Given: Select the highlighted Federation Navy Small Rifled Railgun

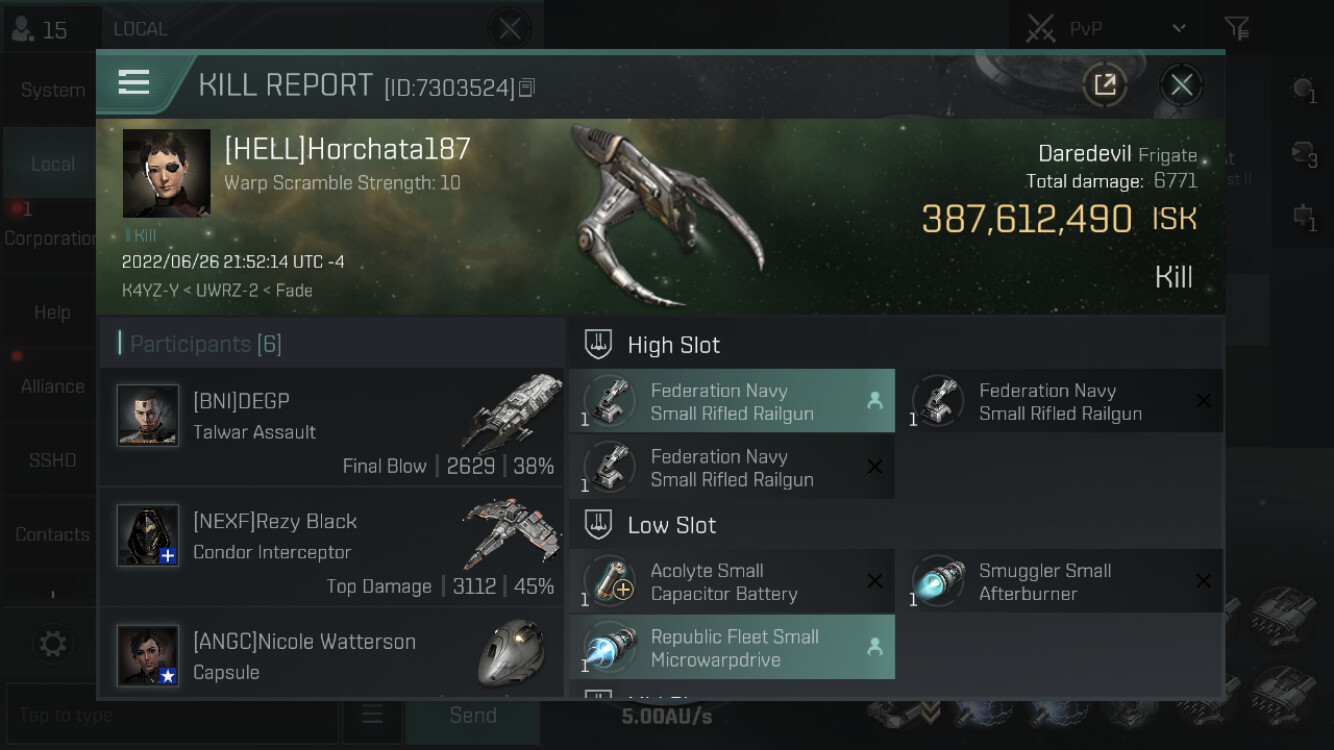Looking at the screenshot, I should click(732, 401).
